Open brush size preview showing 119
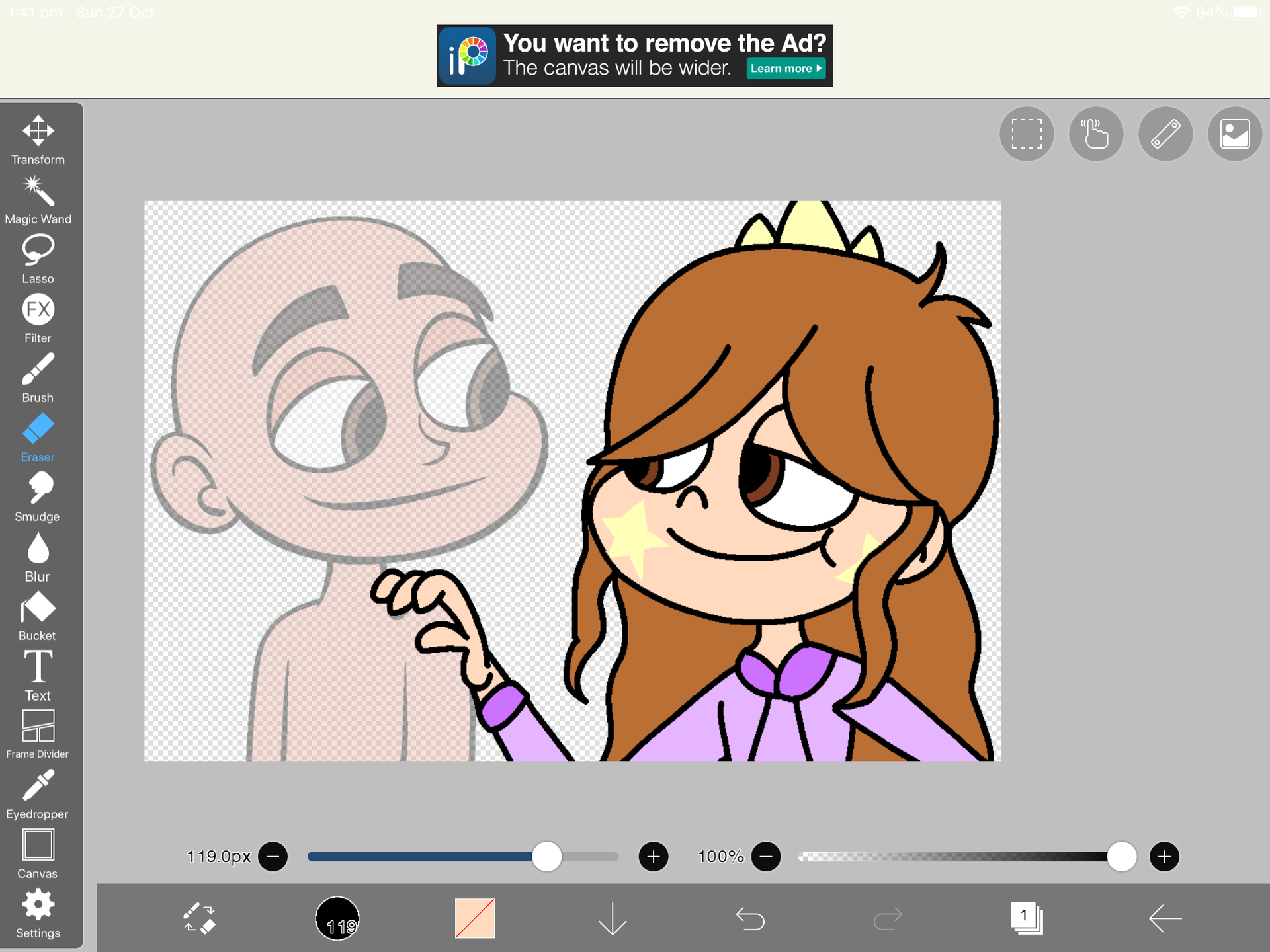1270x952 pixels. coord(337,918)
